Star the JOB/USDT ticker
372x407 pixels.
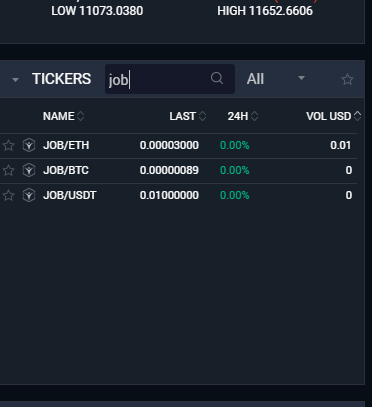click(8, 195)
